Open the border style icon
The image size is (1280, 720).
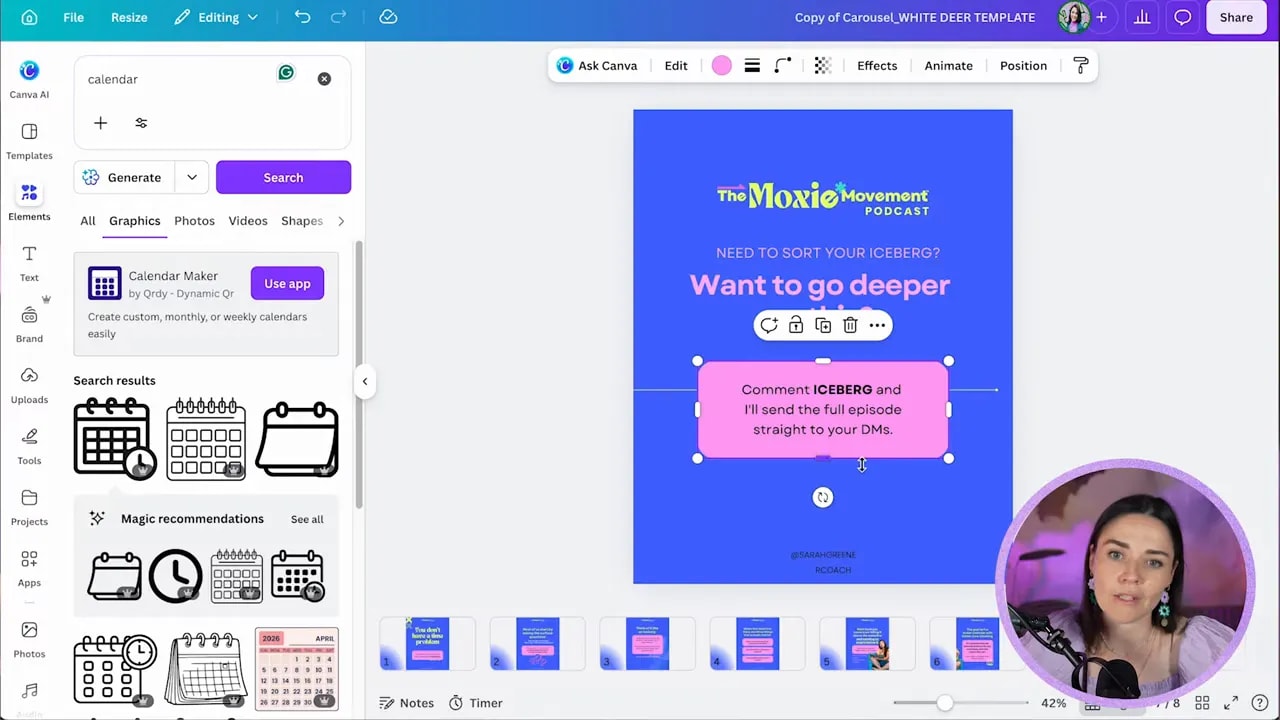(x=752, y=66)
